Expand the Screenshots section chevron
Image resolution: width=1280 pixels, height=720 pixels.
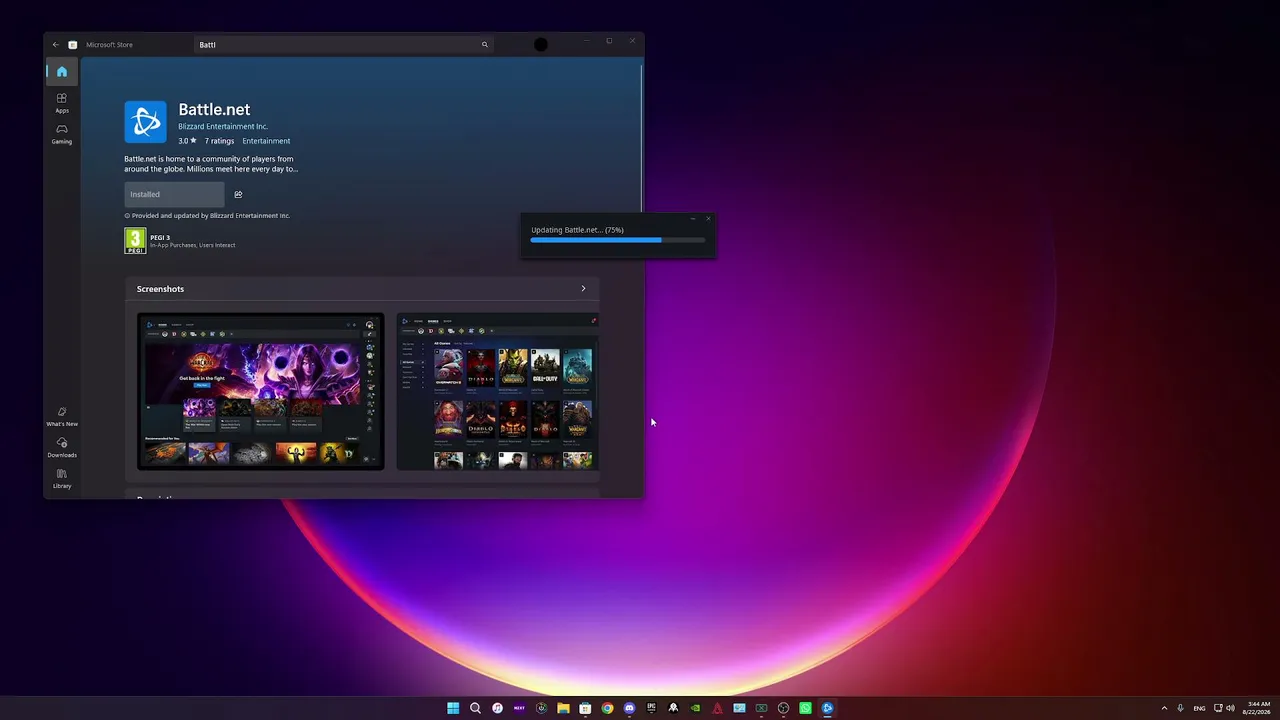pyautogui.click(x=584, y=289)
